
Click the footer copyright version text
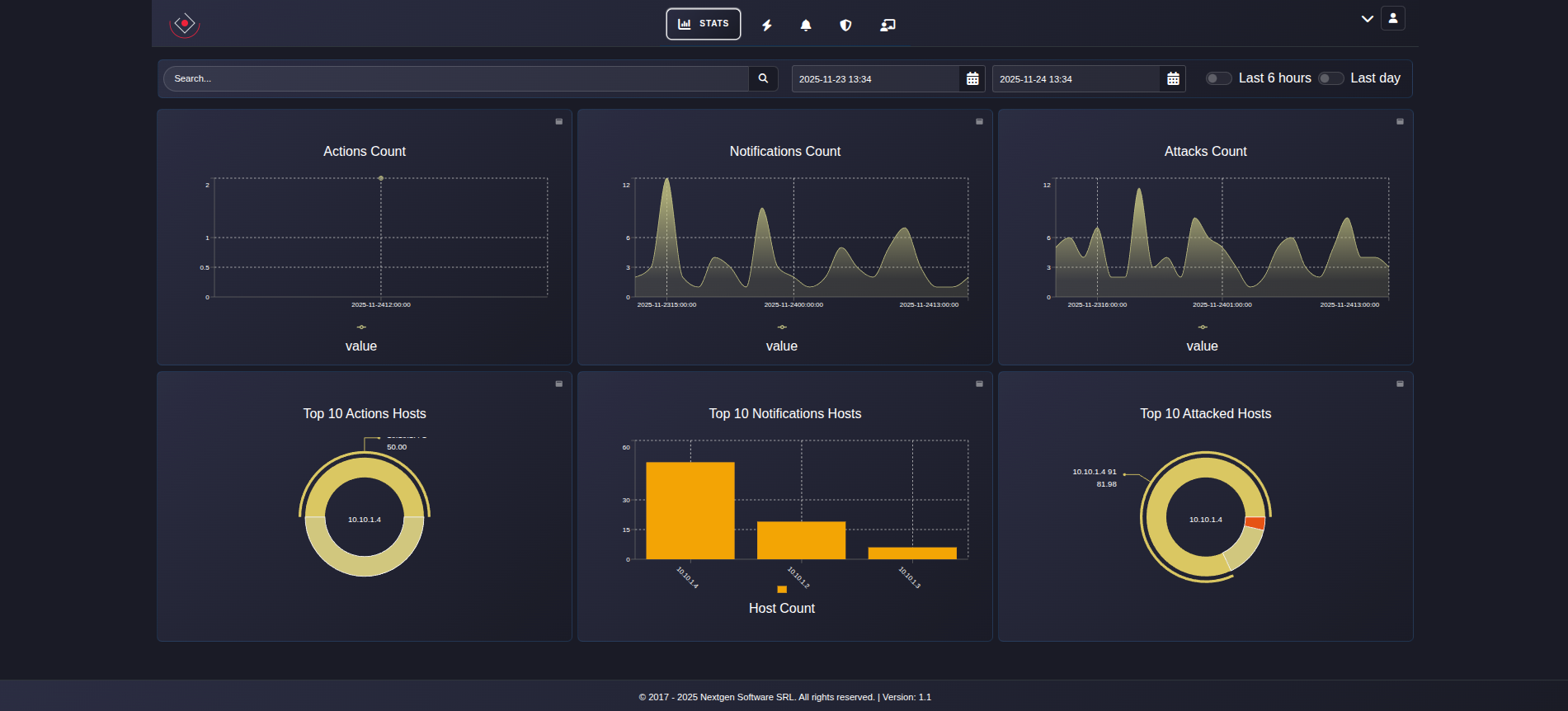784,697
